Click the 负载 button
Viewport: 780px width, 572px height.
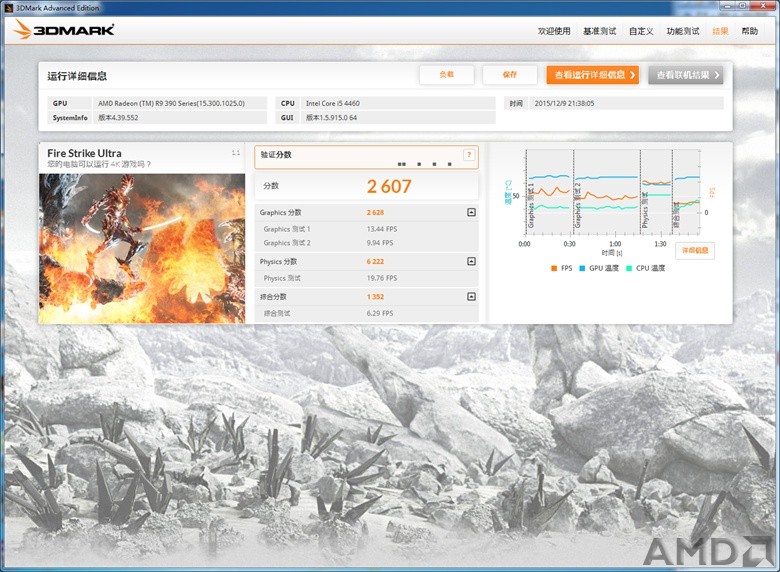click(446, 75)
